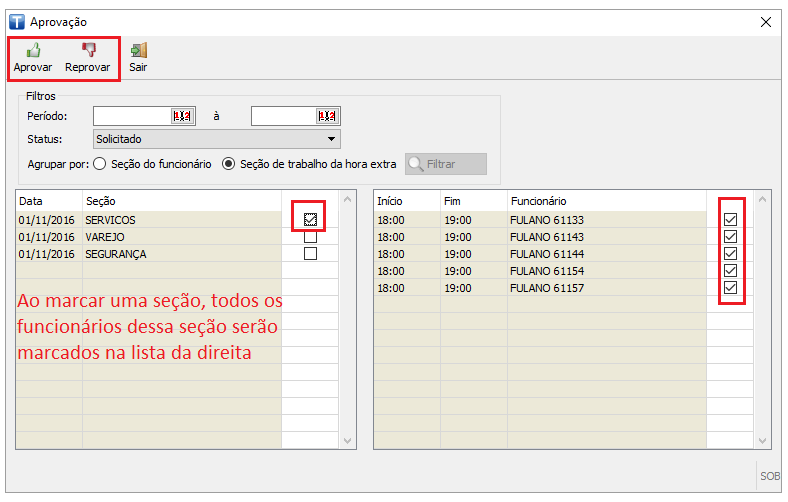Image resolution: width=788 pixels, height=502 pixels.
Task: Close the Aprovação window
Action: (x=766, y=21)
